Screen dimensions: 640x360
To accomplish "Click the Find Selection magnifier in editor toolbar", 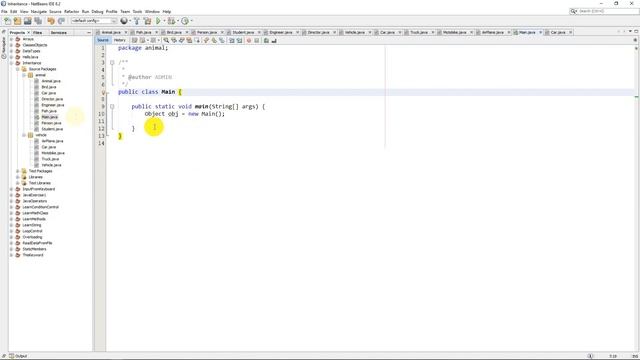I will click(166, 40).
